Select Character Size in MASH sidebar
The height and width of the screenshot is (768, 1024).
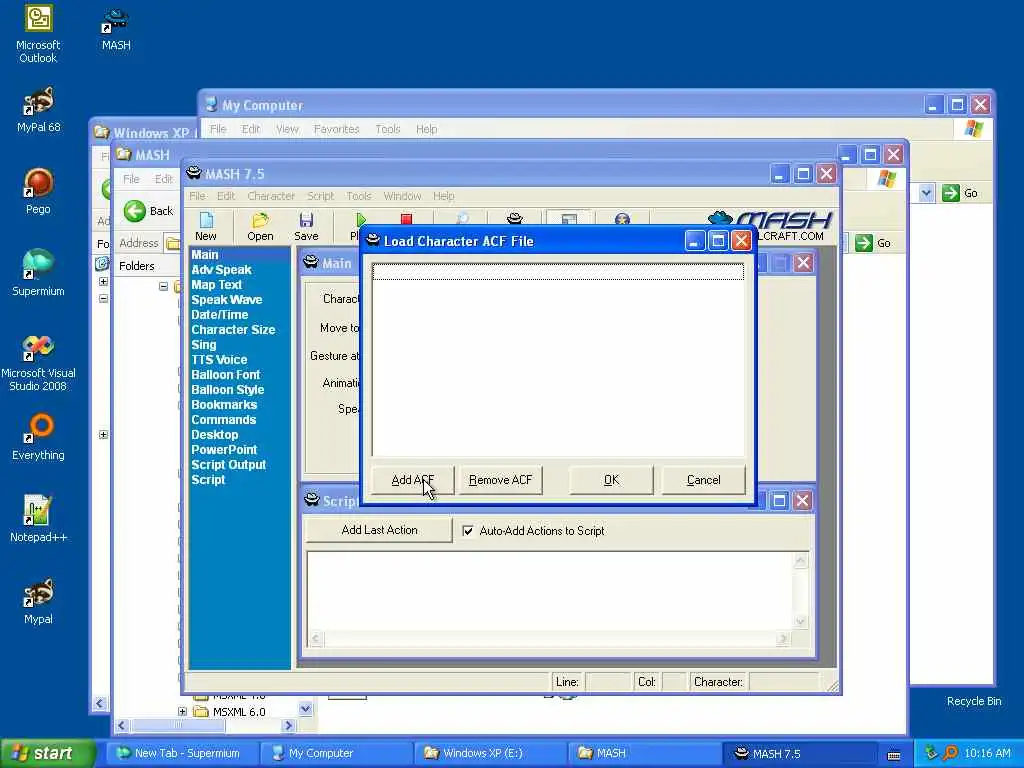coord(233,330)
